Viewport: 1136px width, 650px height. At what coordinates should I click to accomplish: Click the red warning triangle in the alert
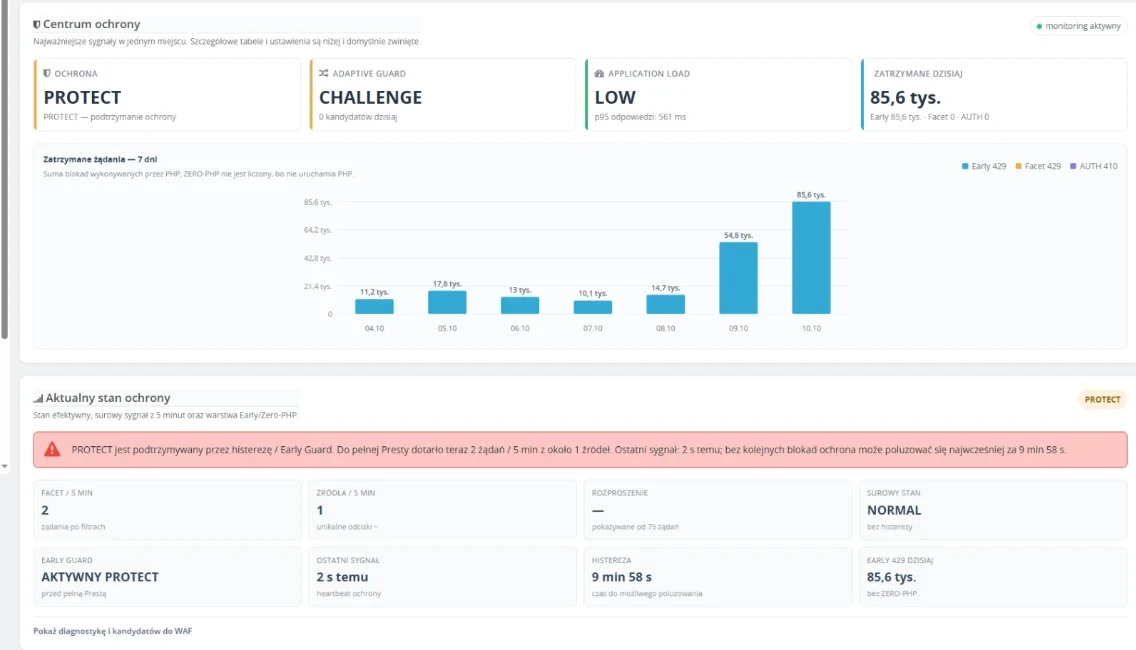[52, 449]
